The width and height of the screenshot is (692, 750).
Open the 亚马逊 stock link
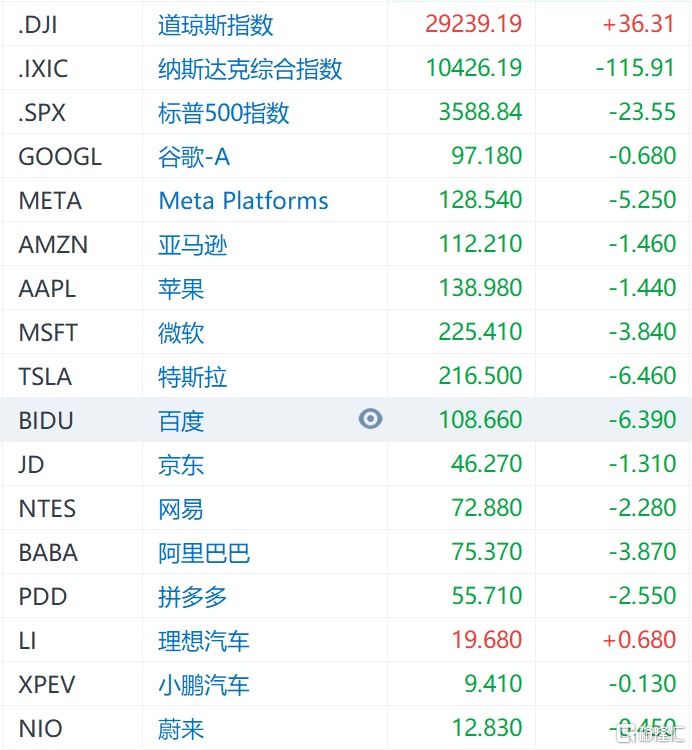pyautogui.click(x=193, y=245)
